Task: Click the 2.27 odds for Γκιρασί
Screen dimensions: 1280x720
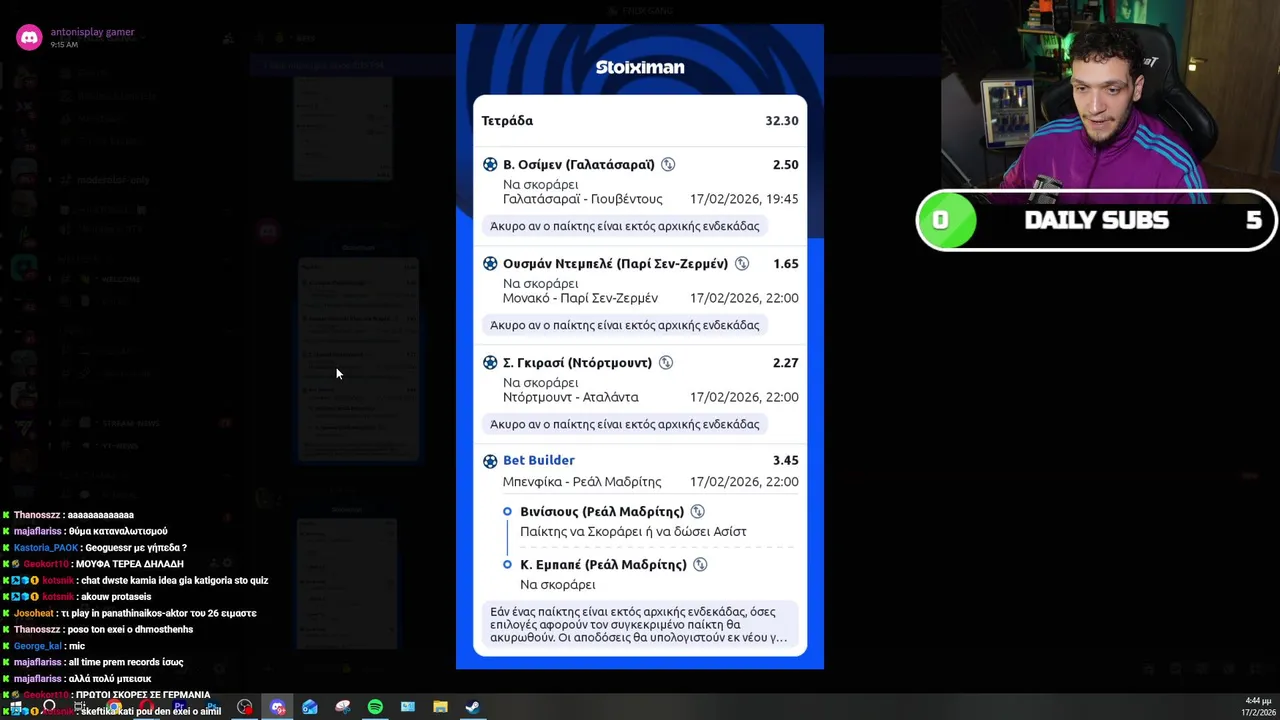Action: 786,363
